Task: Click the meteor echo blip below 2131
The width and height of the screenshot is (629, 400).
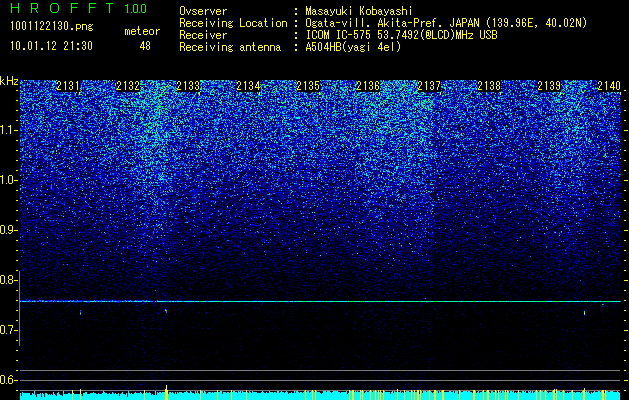Action: [81, 312]
